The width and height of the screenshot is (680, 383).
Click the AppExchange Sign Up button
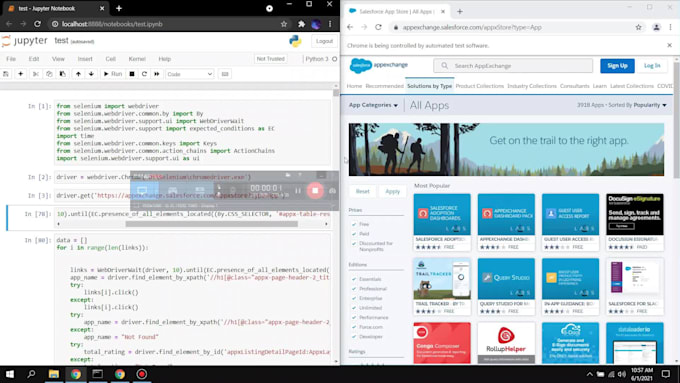coord(617,65)
